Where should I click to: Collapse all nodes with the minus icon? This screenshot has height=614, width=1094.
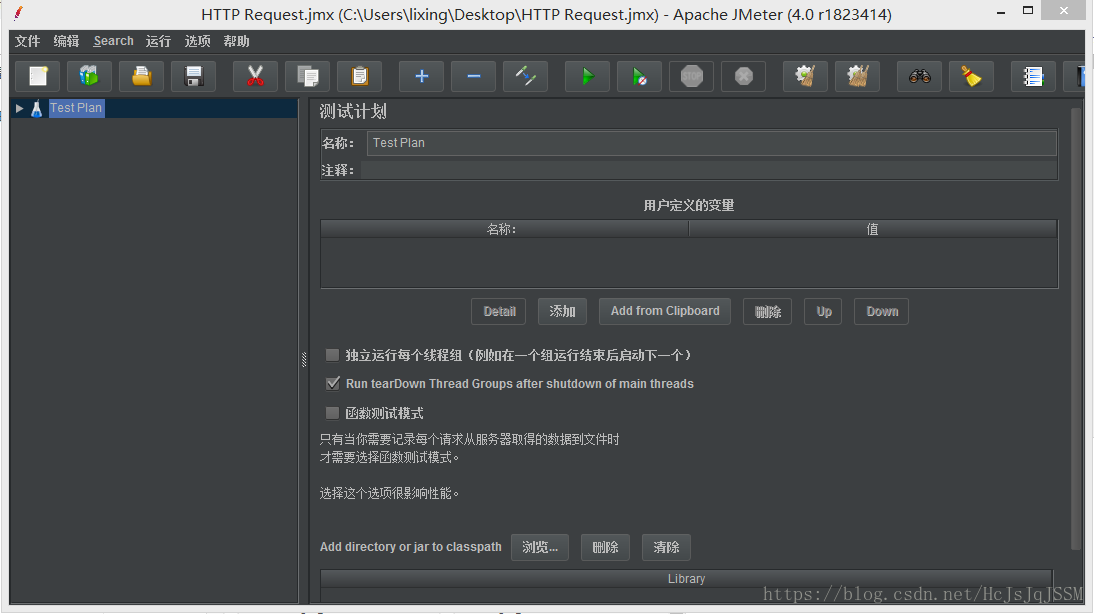coord(473,76)
